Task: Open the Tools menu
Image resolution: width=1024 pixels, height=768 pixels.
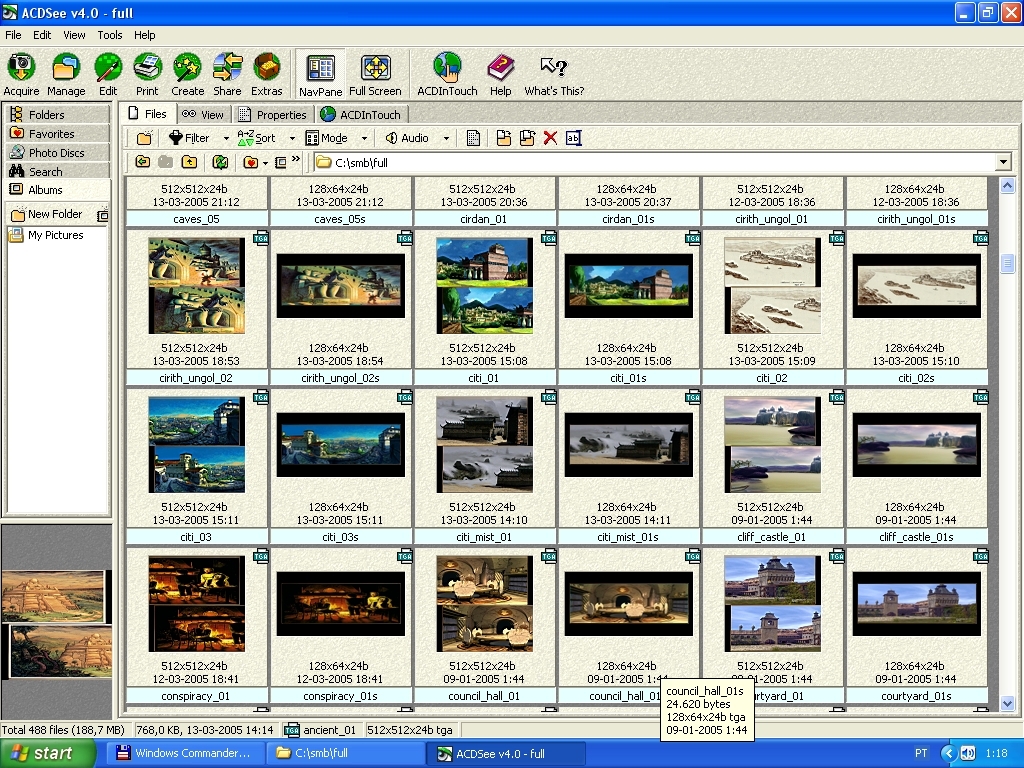Action: click(110, 35)
